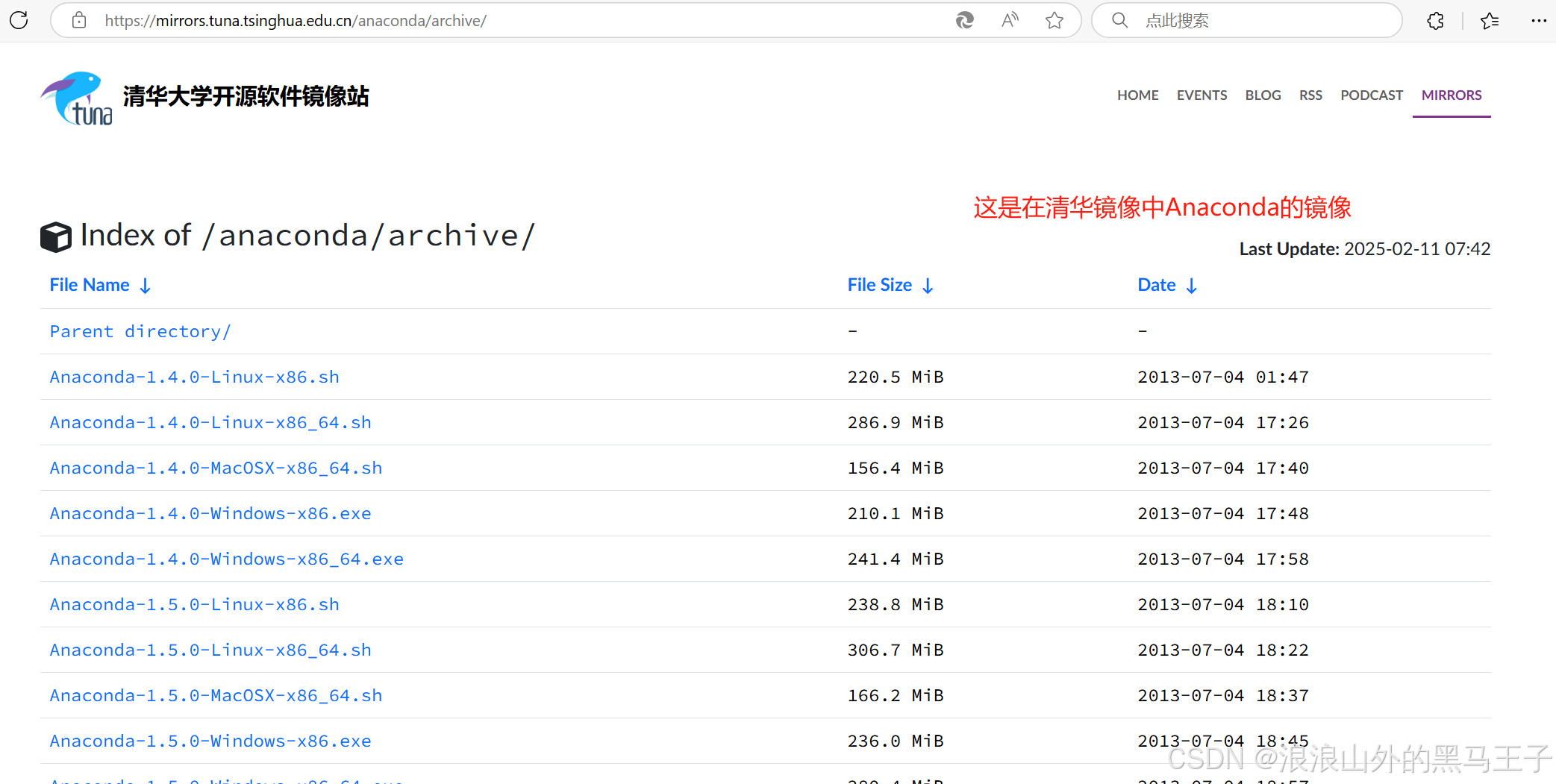Select the 156.4 MiB size cell
Viewport: 1556px width, 784px height.
coord(896,468)
